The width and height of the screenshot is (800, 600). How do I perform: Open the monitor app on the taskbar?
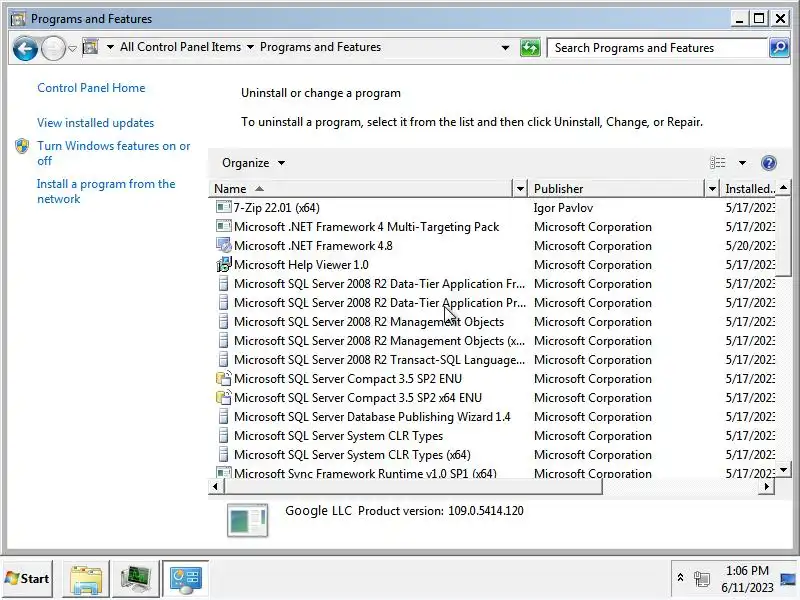tap(136, 580)
